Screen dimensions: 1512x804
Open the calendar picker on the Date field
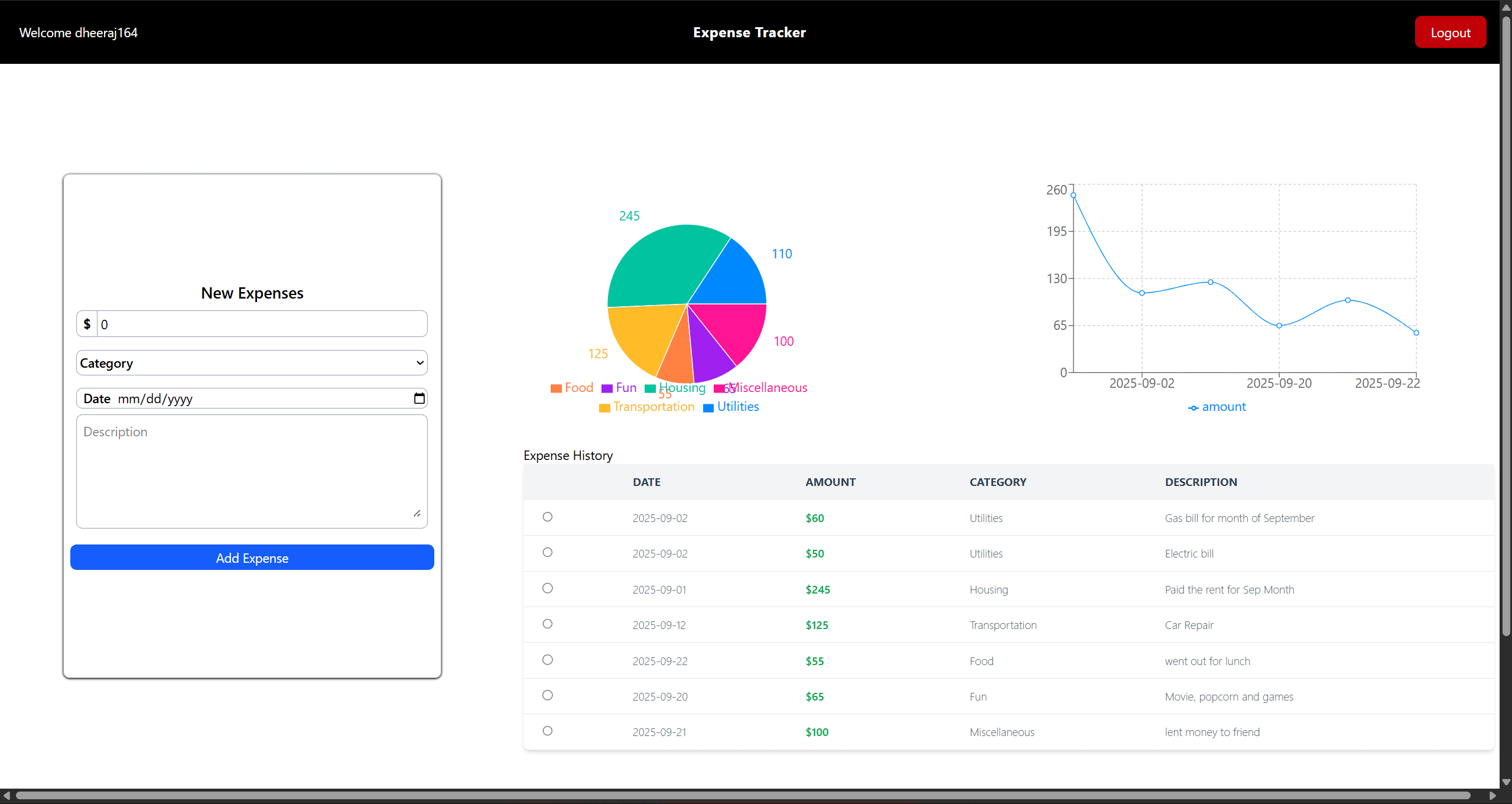[419, 398]
